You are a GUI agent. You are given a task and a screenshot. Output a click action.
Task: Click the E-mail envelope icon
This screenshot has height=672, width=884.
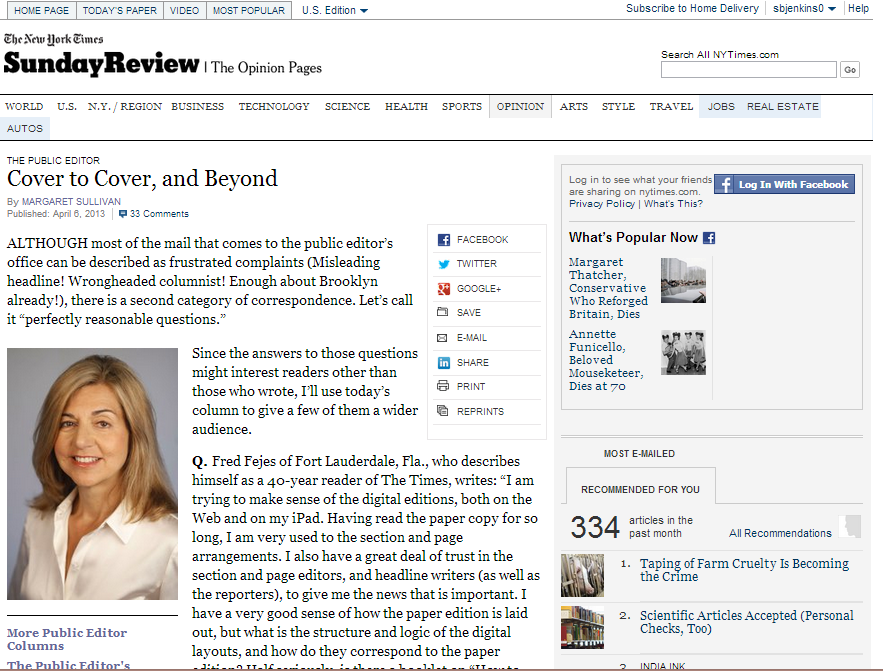click(443, 338)
